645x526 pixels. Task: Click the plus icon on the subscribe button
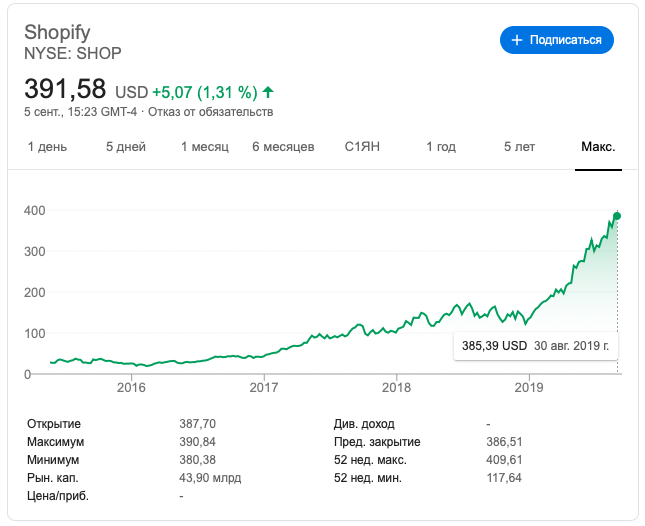pos(517,40)
